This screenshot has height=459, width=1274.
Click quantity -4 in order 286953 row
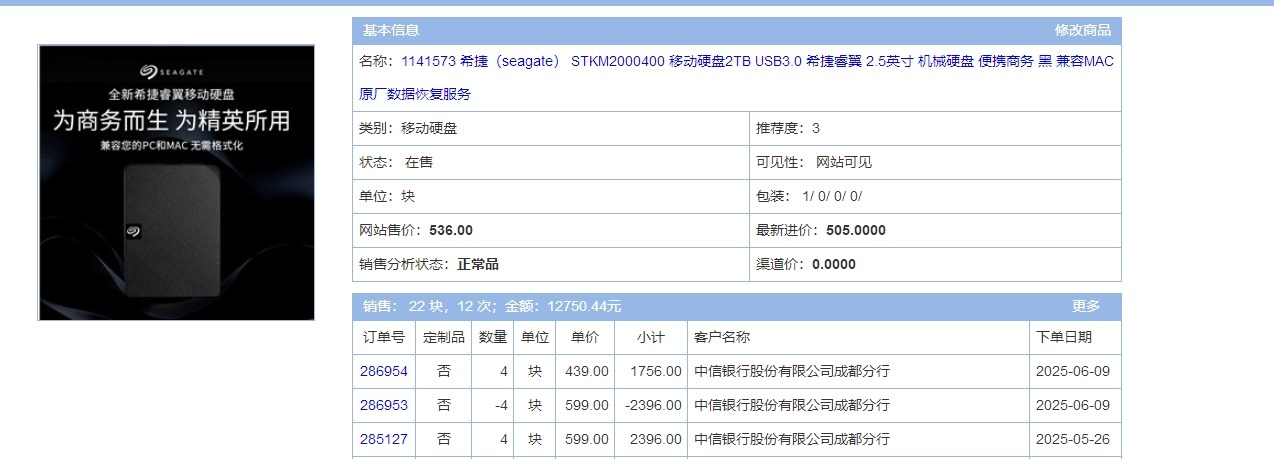(x=501, y=405)
